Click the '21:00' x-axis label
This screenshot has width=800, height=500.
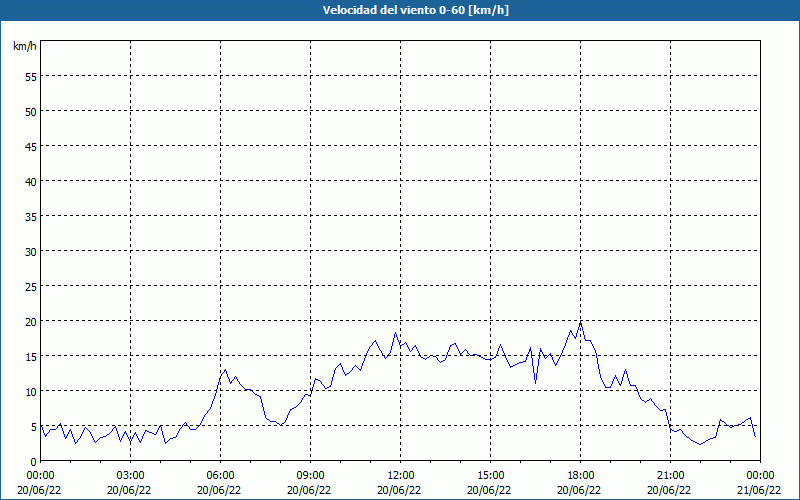click(670, 476)
